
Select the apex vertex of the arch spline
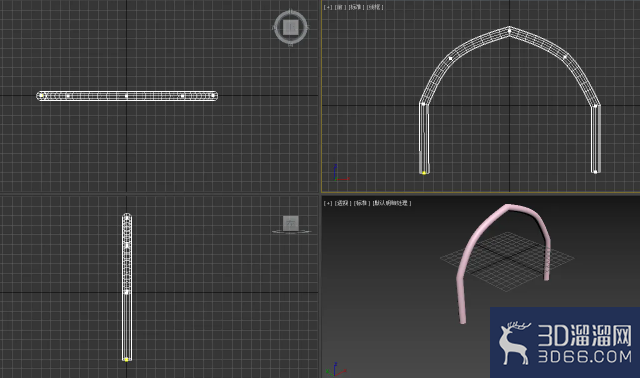click(x=509, y=31)
